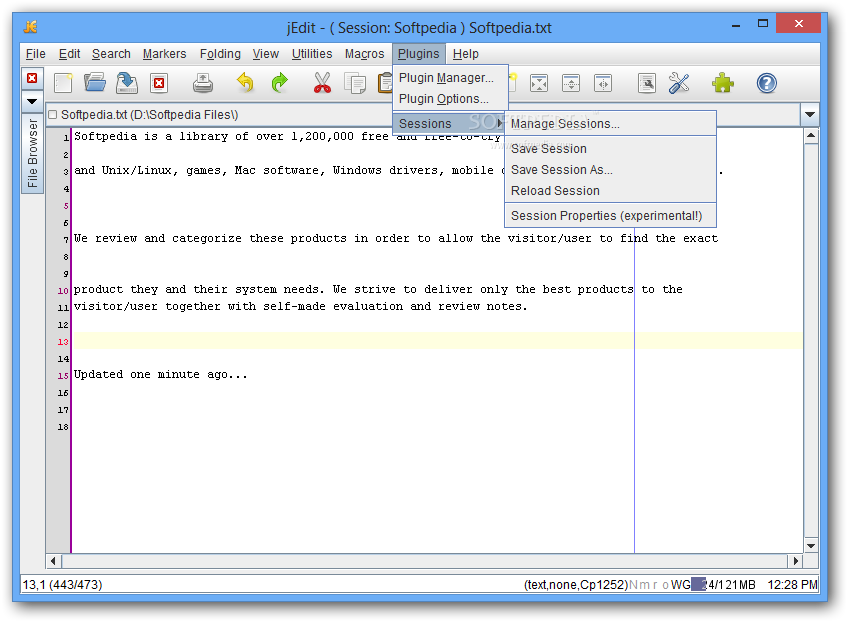Select Manage Sessions... in submenu
Viewport: 848px width, 622px height.
click(x=610, y=124)
